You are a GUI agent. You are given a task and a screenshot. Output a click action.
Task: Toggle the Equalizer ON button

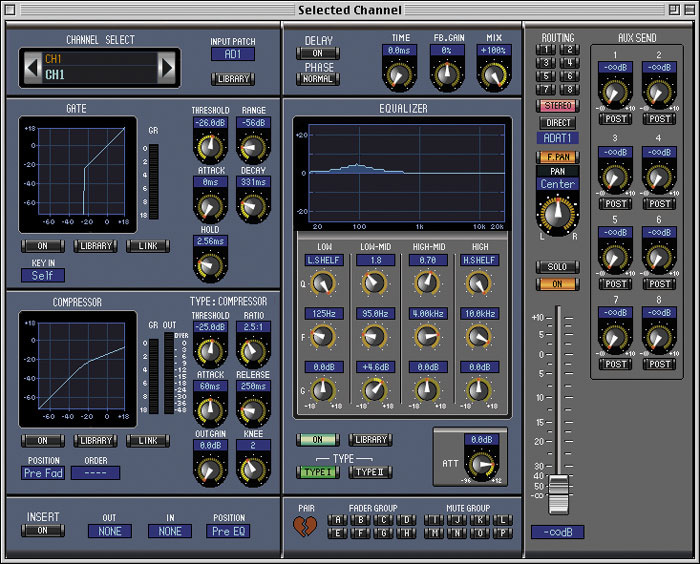point(317,439)
